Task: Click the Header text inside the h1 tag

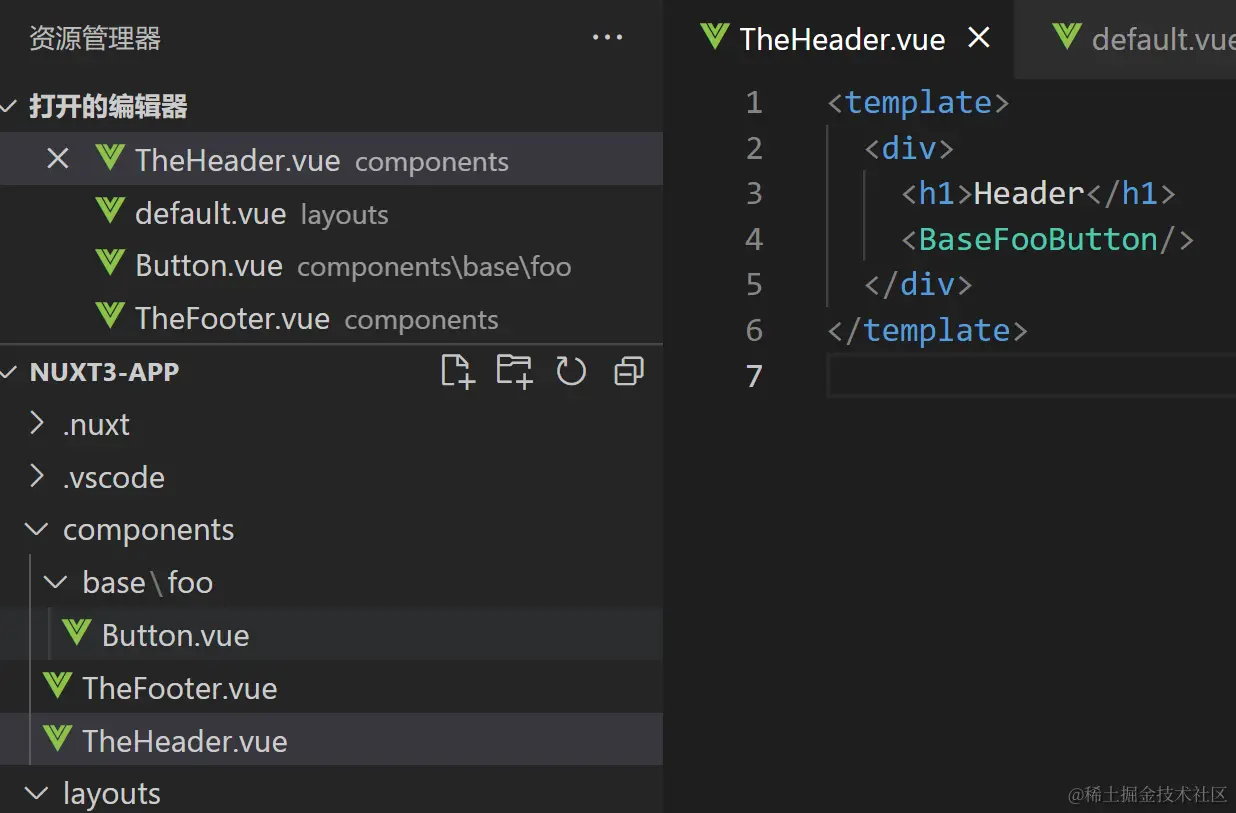Action: tap(1029, 193)
